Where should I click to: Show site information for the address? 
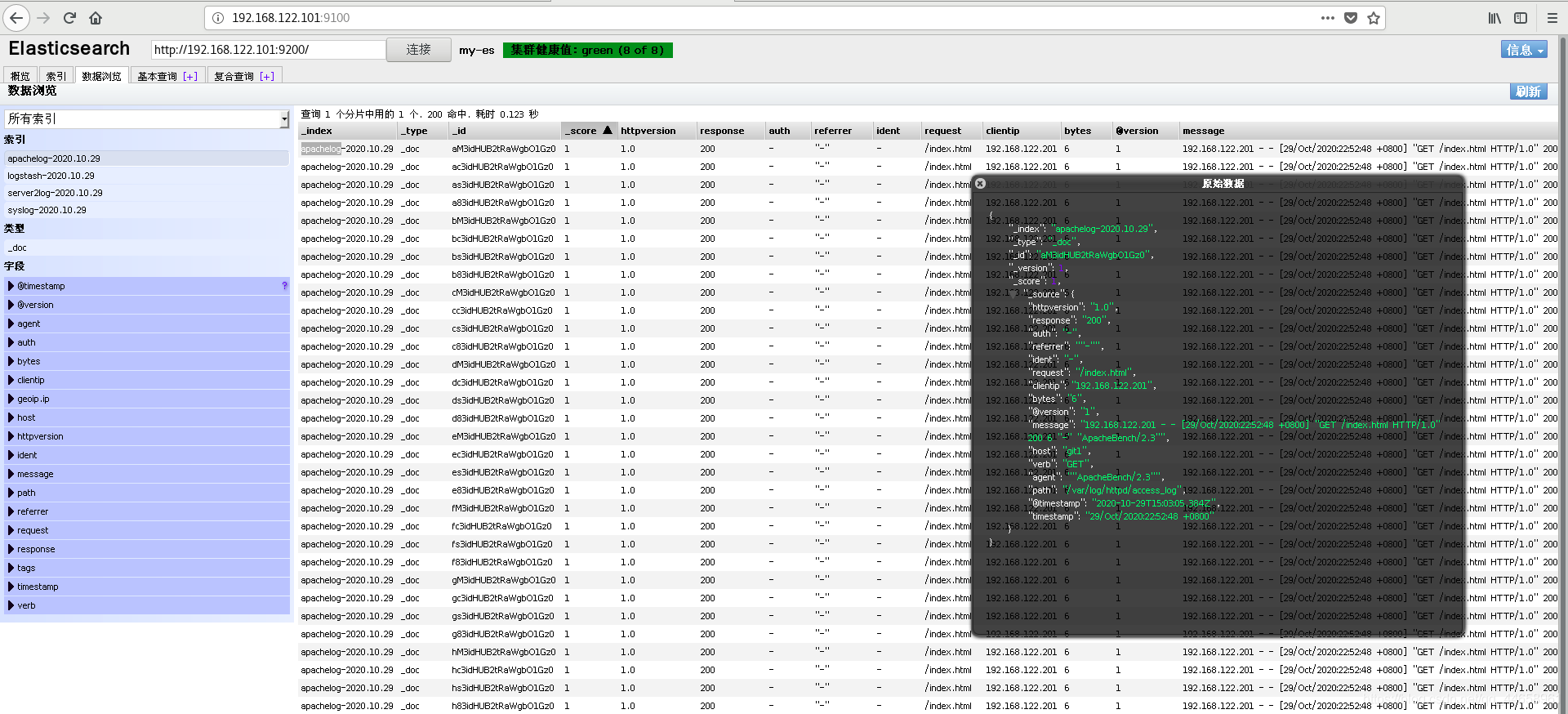(218, 18)
